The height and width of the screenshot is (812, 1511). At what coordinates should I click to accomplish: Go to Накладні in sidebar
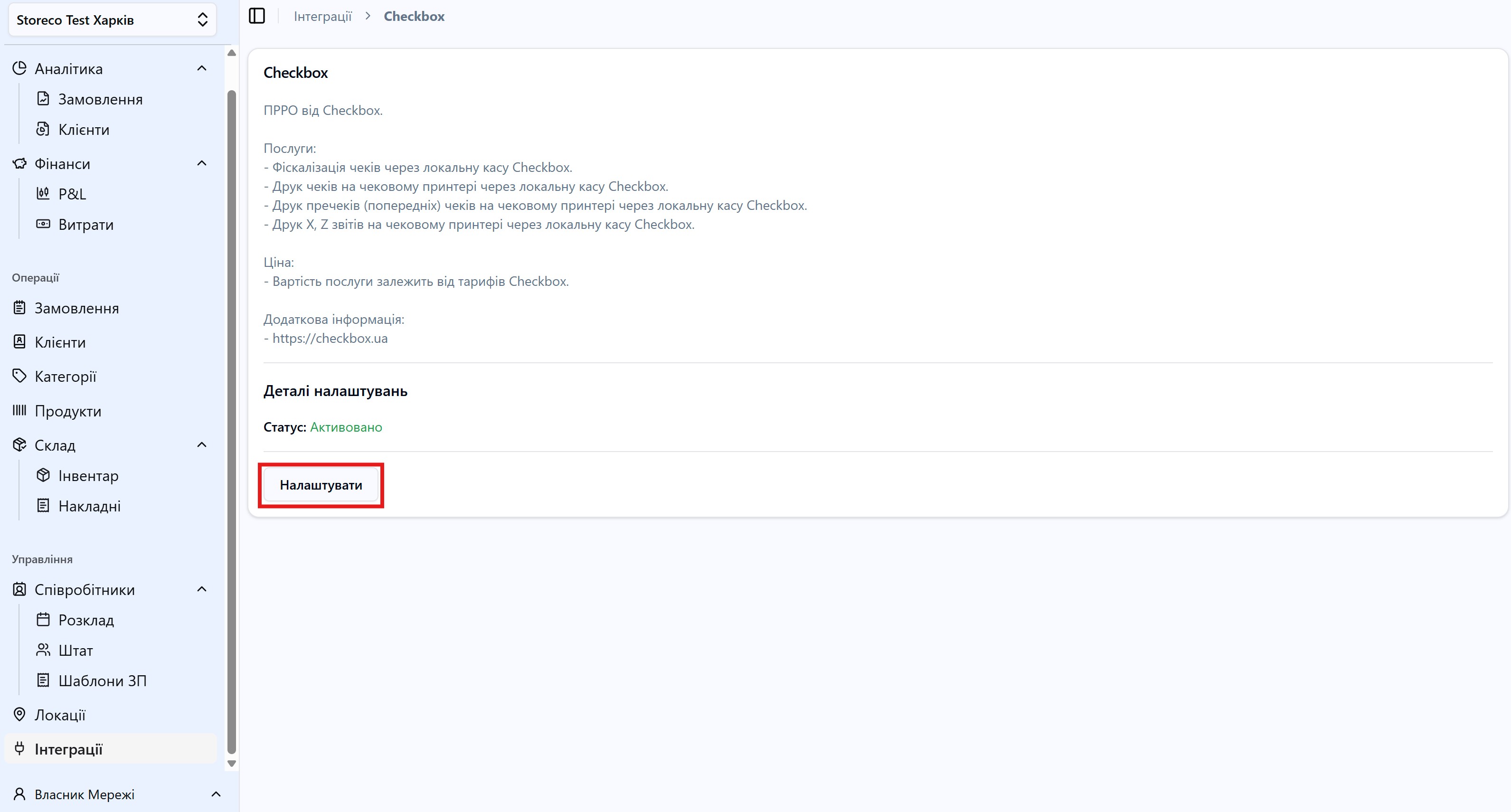[x=89, y=506]
